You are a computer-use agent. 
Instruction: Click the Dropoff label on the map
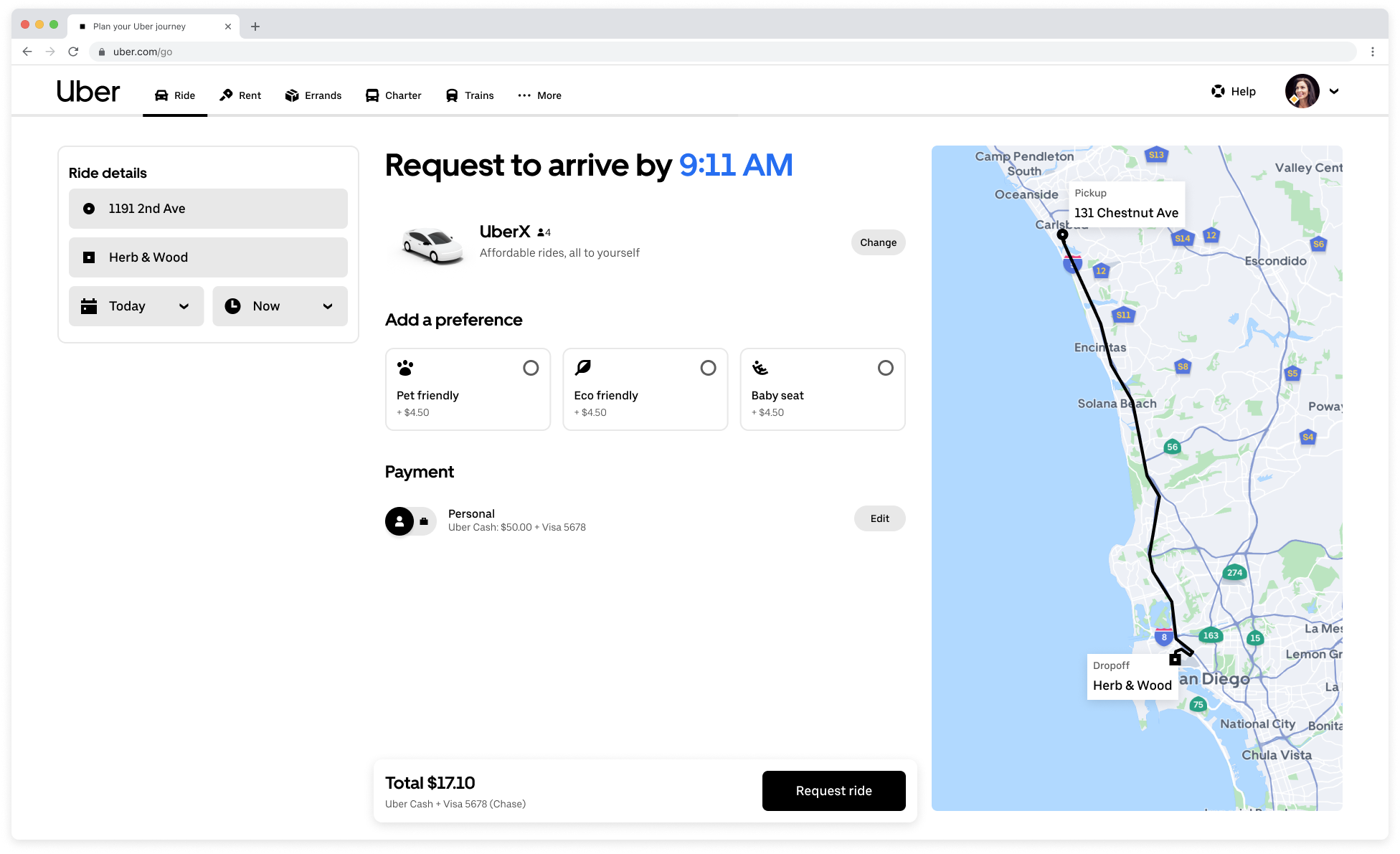tap(1132, 676)
